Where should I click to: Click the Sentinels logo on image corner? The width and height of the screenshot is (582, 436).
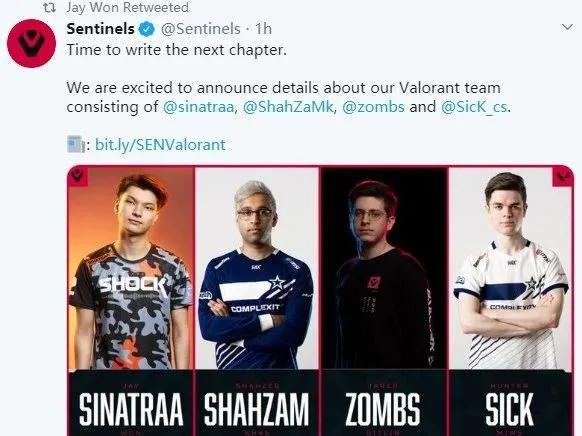point(78,176)
